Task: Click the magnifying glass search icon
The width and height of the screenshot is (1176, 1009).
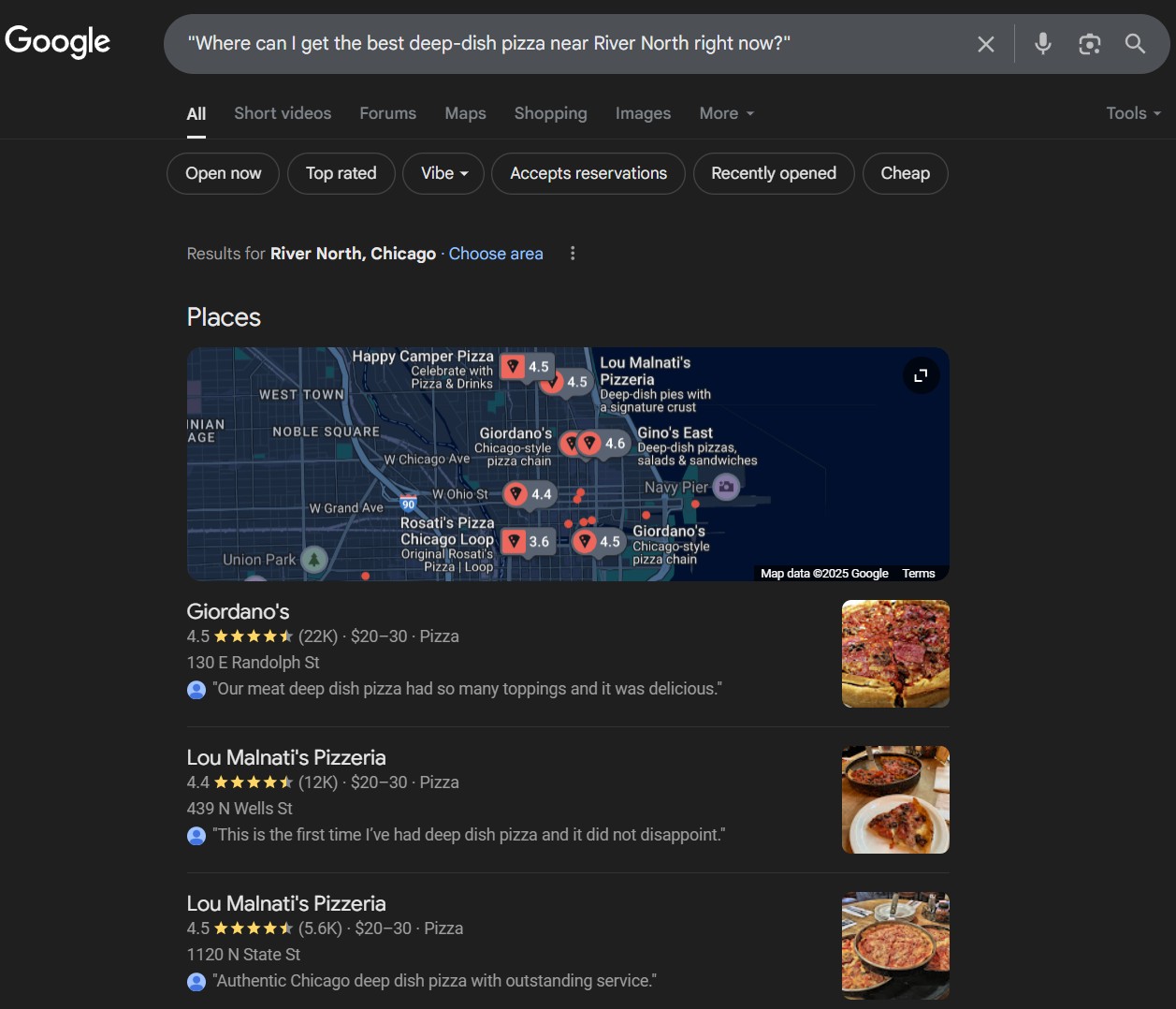Action: coord(1135,43)
